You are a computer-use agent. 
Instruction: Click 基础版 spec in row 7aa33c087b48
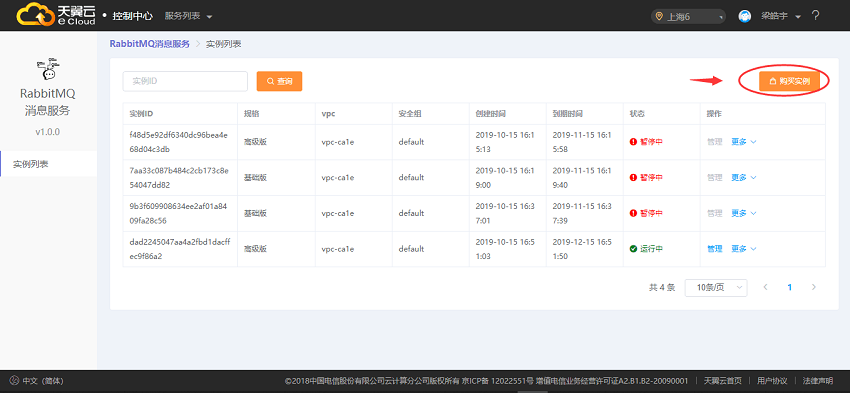pos(255,178)
